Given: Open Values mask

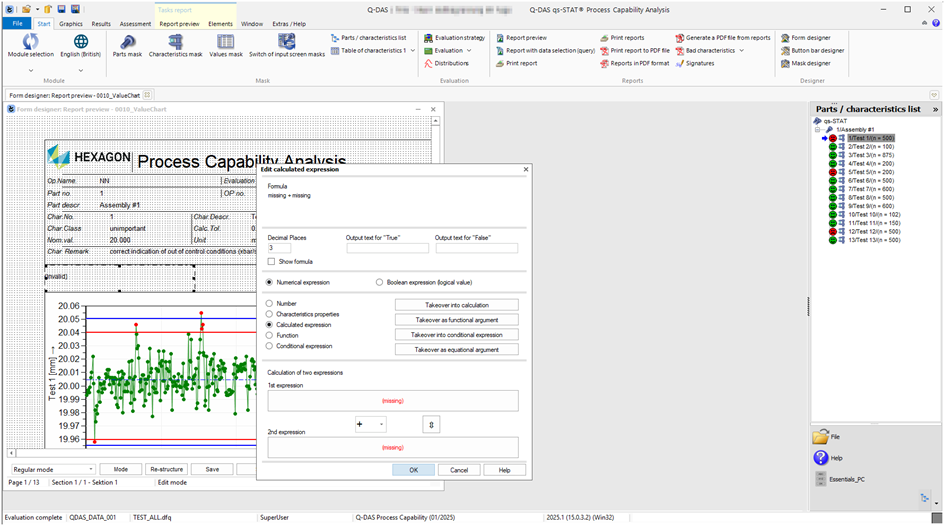Looking at the screenshot, I should click(226, 46).
